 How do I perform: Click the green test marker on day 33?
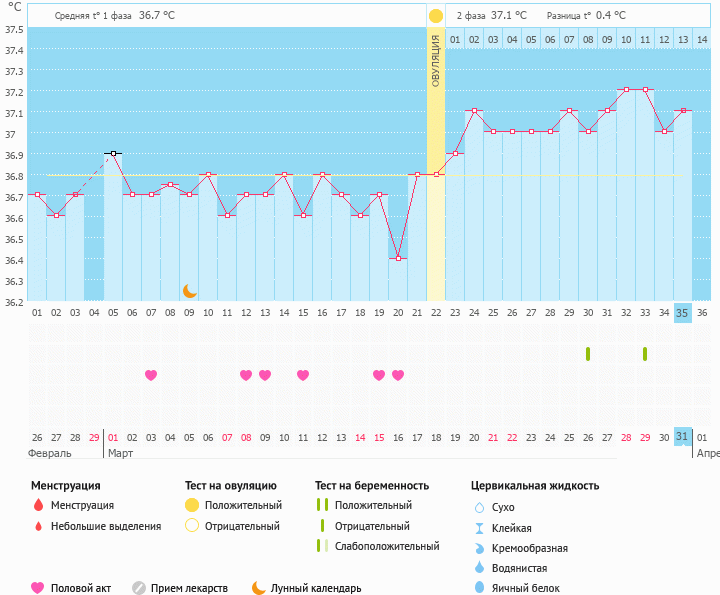pos(645,354)
